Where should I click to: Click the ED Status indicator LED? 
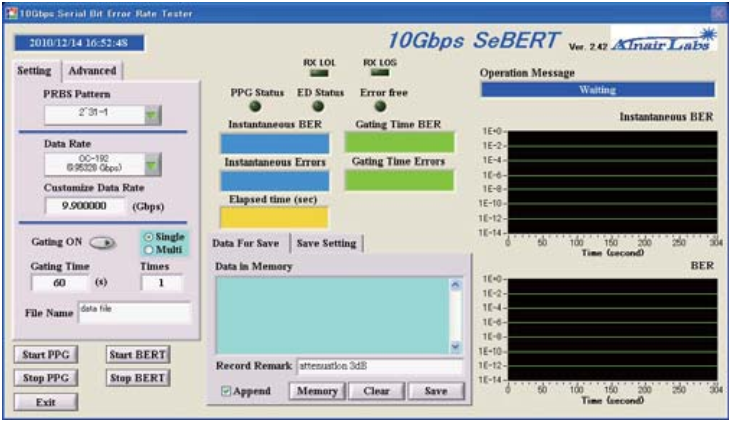coord(317,107)
